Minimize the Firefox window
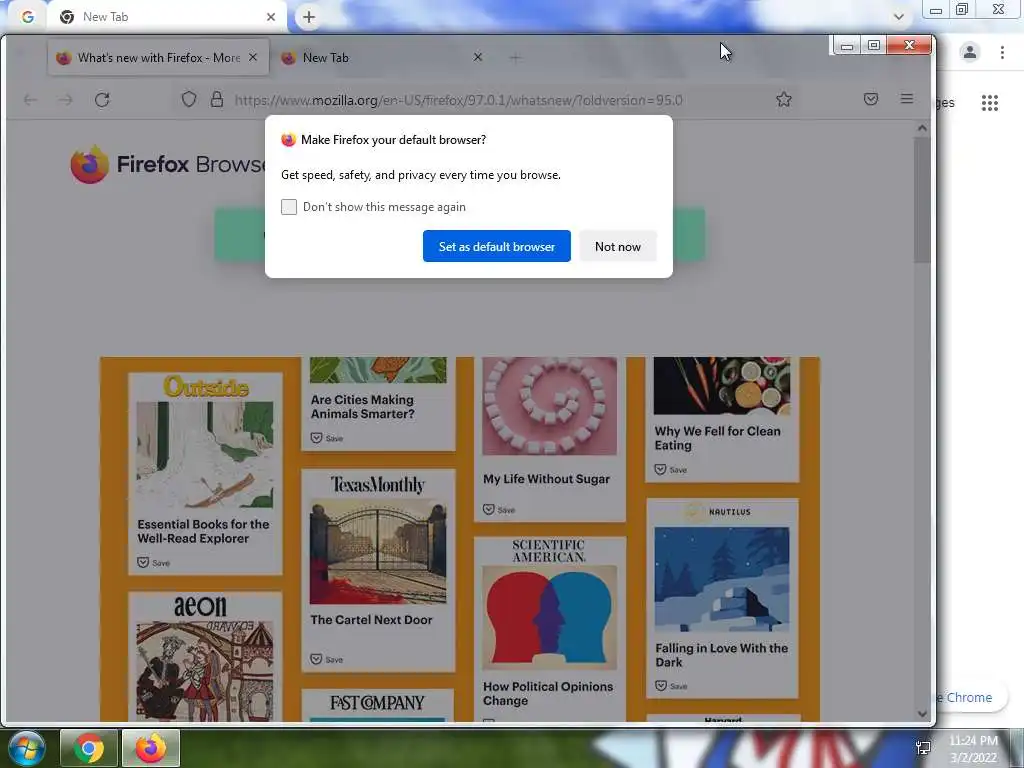The height and width of the screenshot is (768, 1024). 847,45
